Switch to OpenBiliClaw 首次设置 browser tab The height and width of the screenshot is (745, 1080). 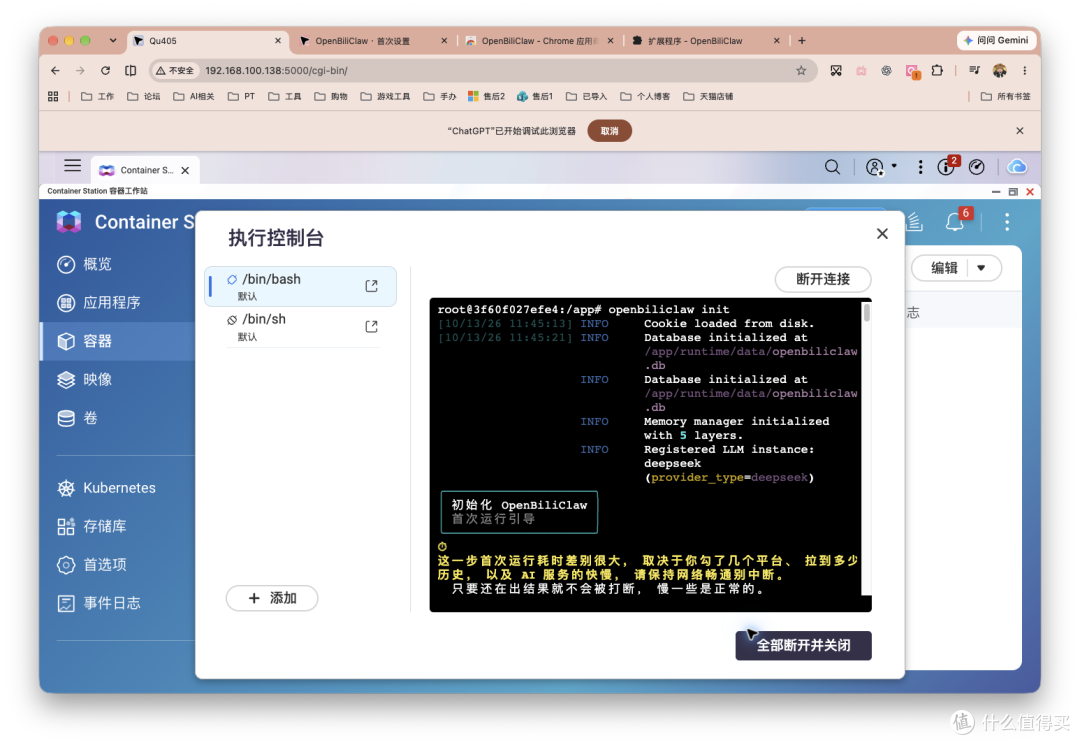pos(372,41)
